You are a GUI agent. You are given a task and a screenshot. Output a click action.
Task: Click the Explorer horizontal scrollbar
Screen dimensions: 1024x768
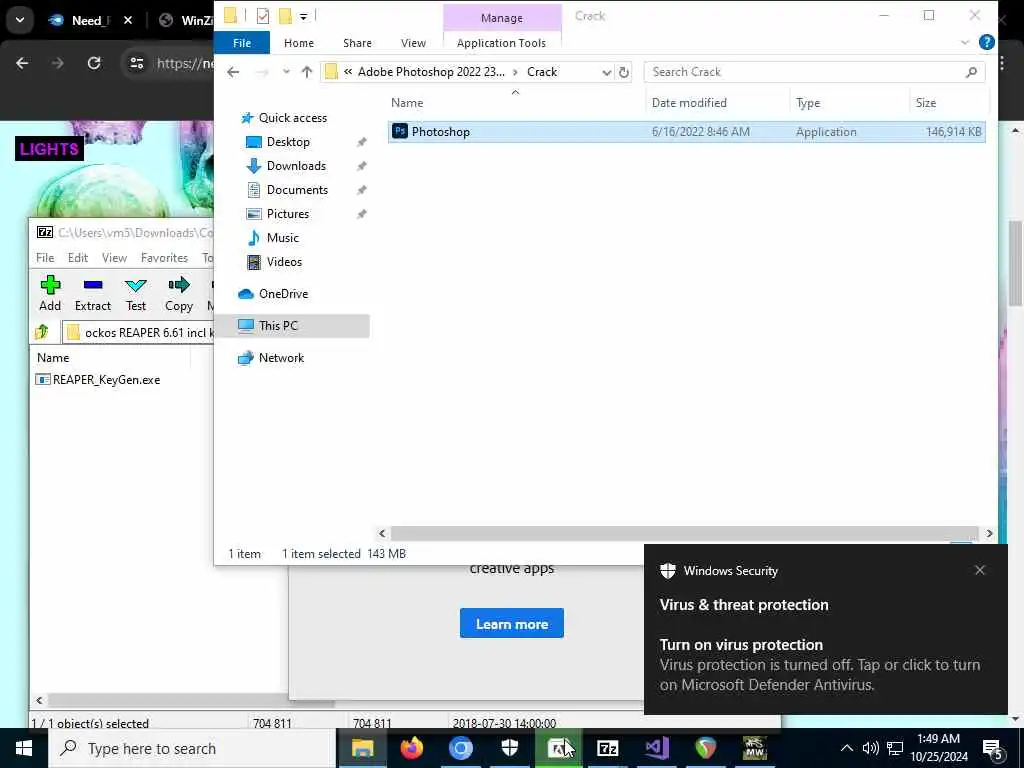click(684, 534)
